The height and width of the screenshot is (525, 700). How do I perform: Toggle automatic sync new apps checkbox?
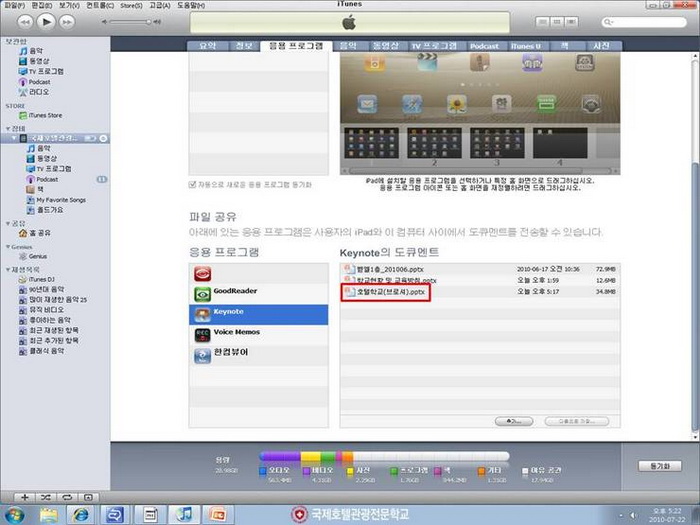193,185
